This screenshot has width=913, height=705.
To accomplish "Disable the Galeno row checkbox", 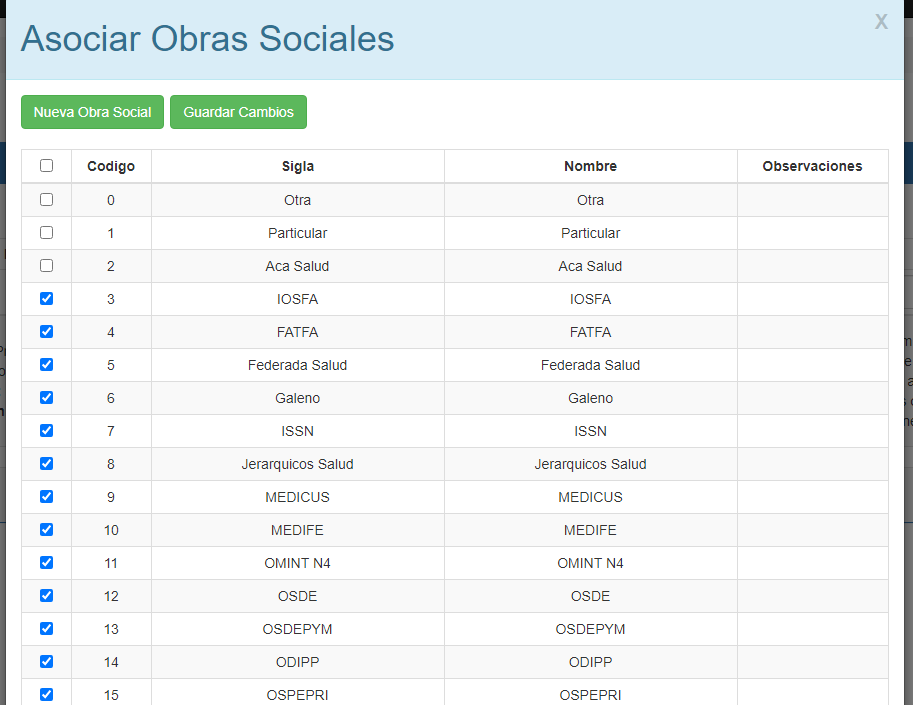I will click(46, 398).
